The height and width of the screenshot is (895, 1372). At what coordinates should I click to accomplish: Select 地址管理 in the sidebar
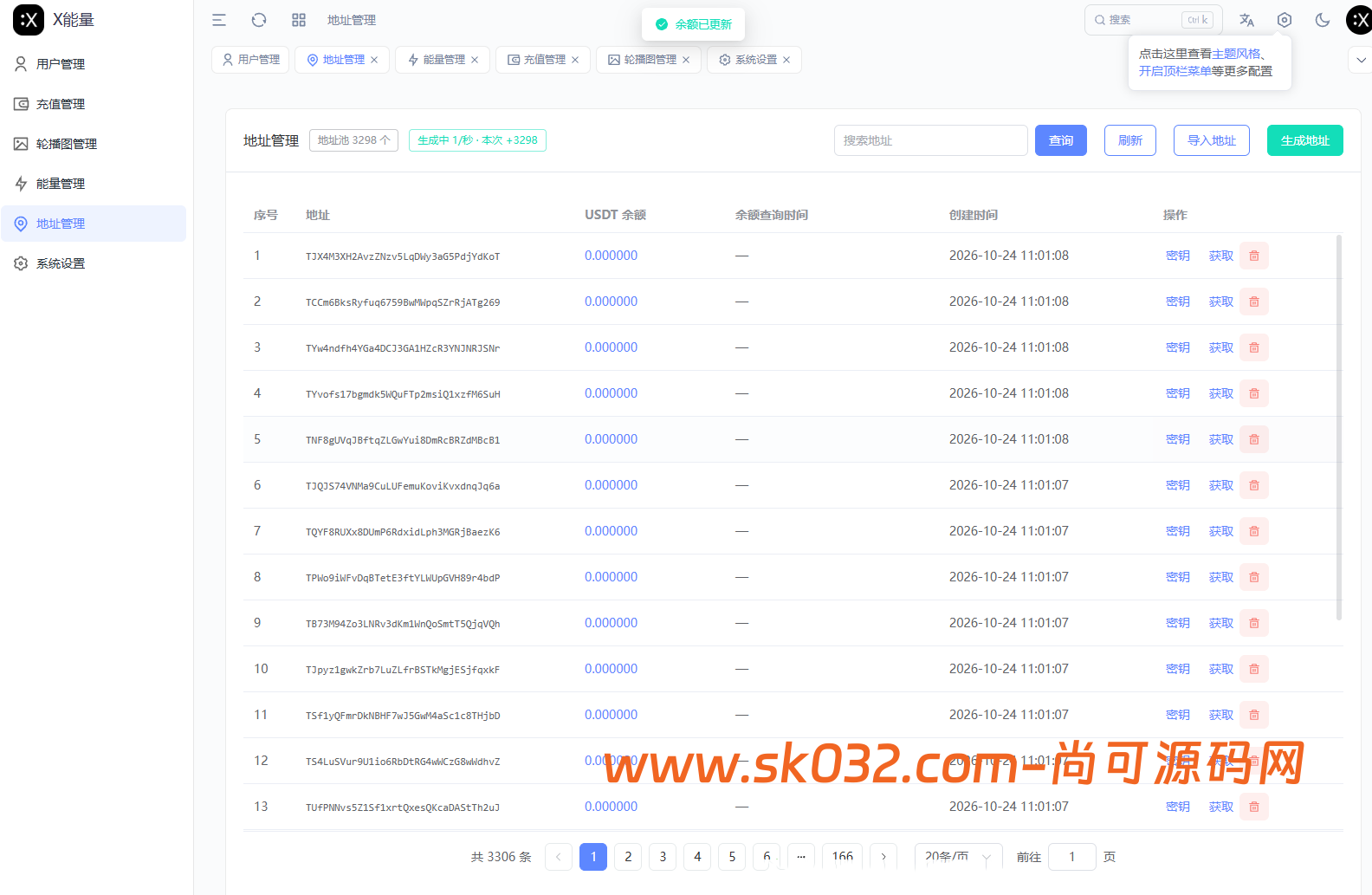(x=94, y=224)
